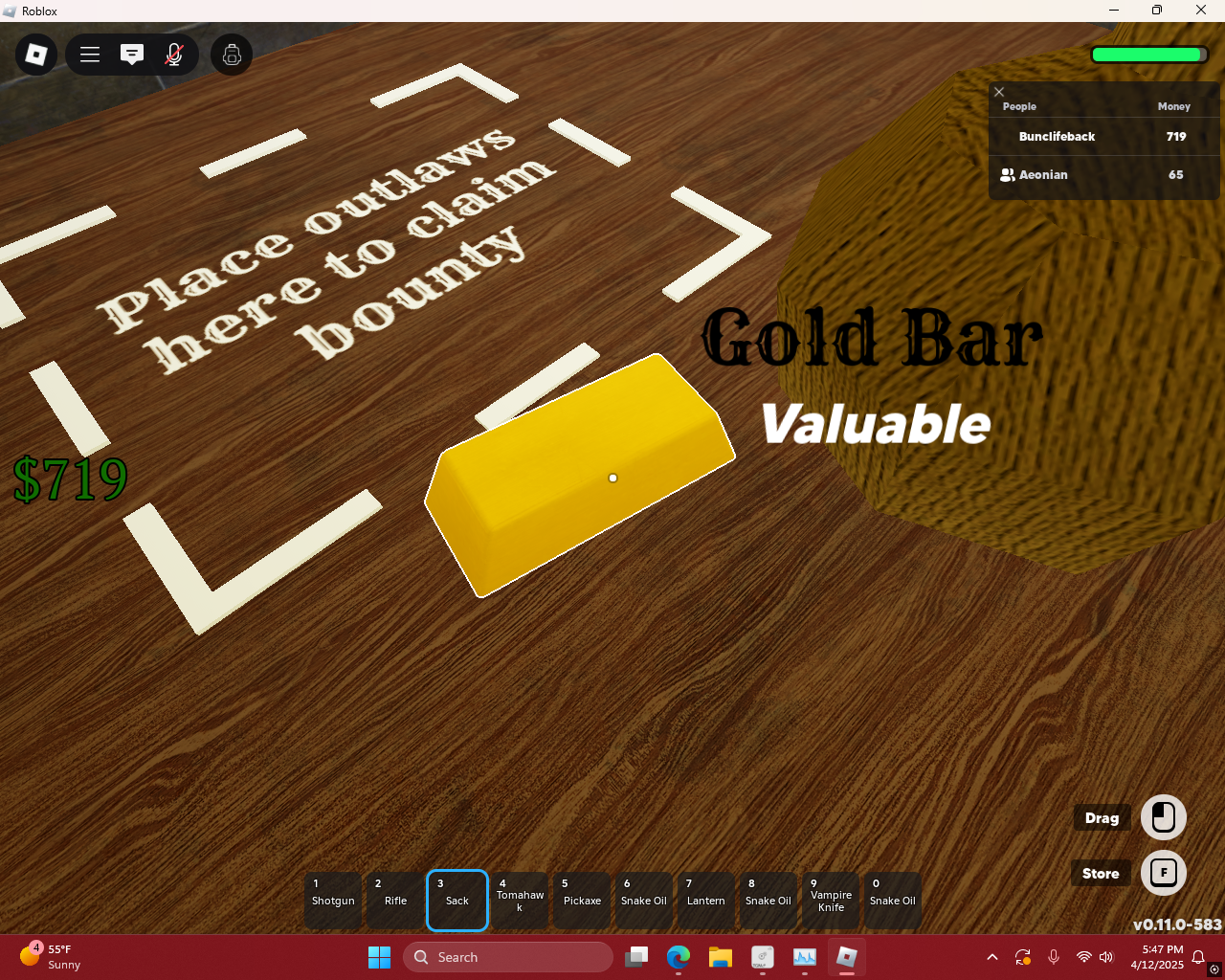Click the green health bar

pyautogui.click(x=1149, y=55)
